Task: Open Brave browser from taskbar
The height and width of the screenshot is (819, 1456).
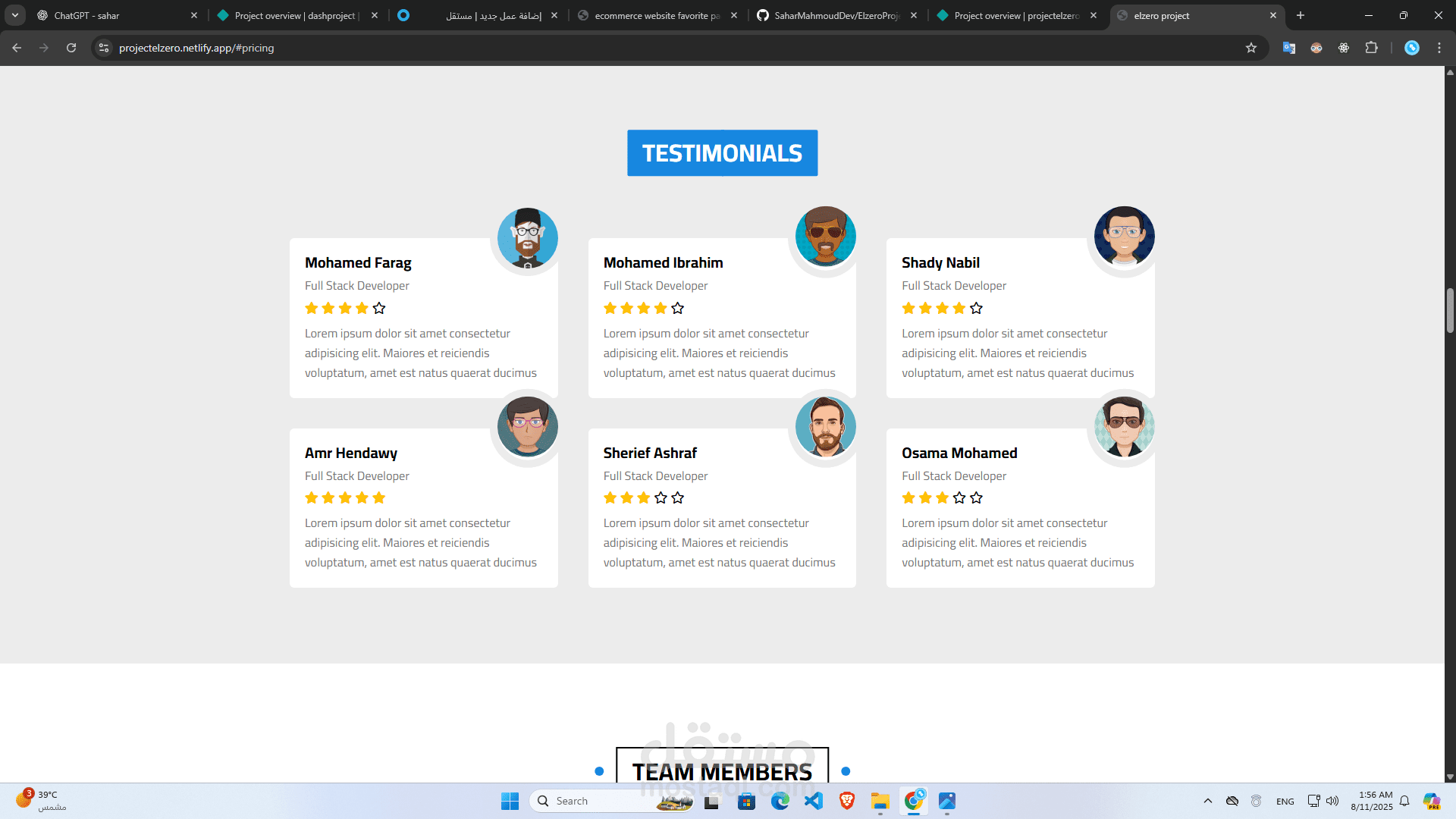Action: click(847, 801)
